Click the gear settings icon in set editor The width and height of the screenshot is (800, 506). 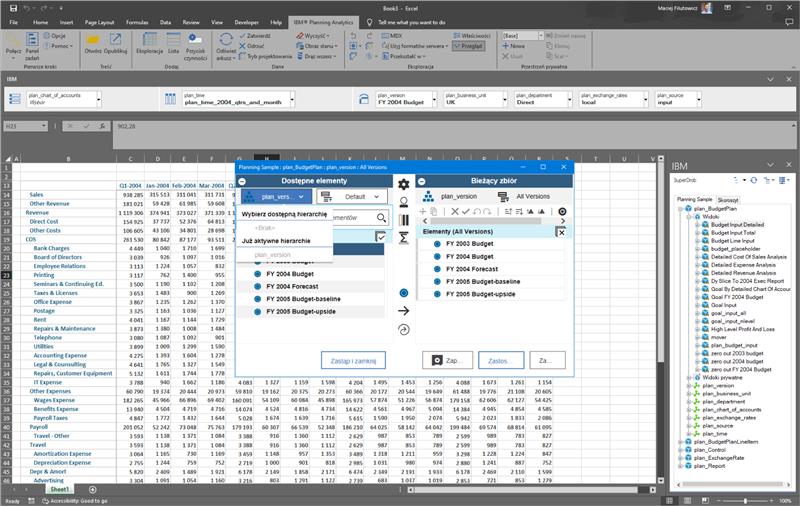coord(404,184)
